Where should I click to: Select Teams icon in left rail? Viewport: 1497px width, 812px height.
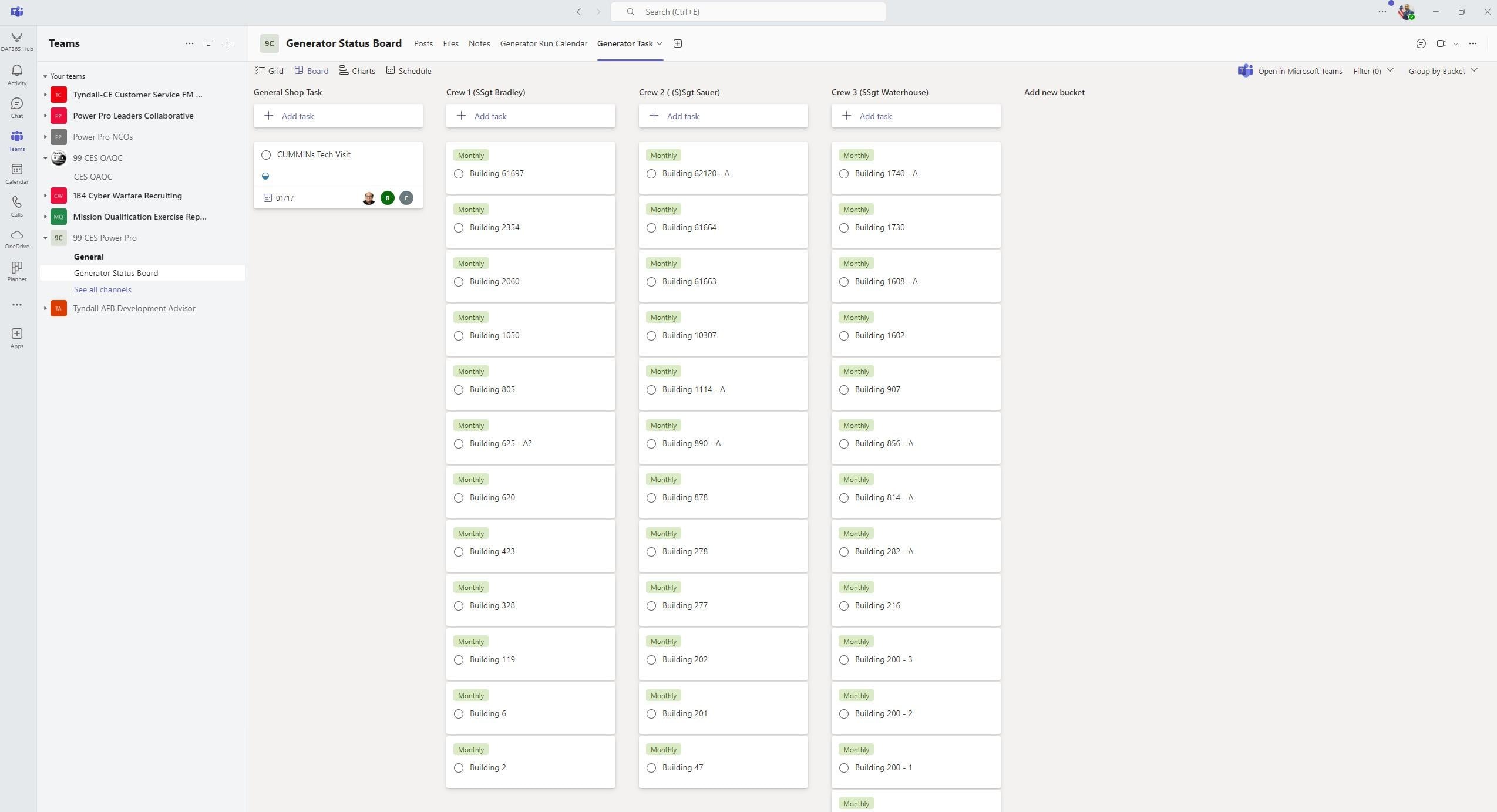pyautogui.click(x=17, y=141)
